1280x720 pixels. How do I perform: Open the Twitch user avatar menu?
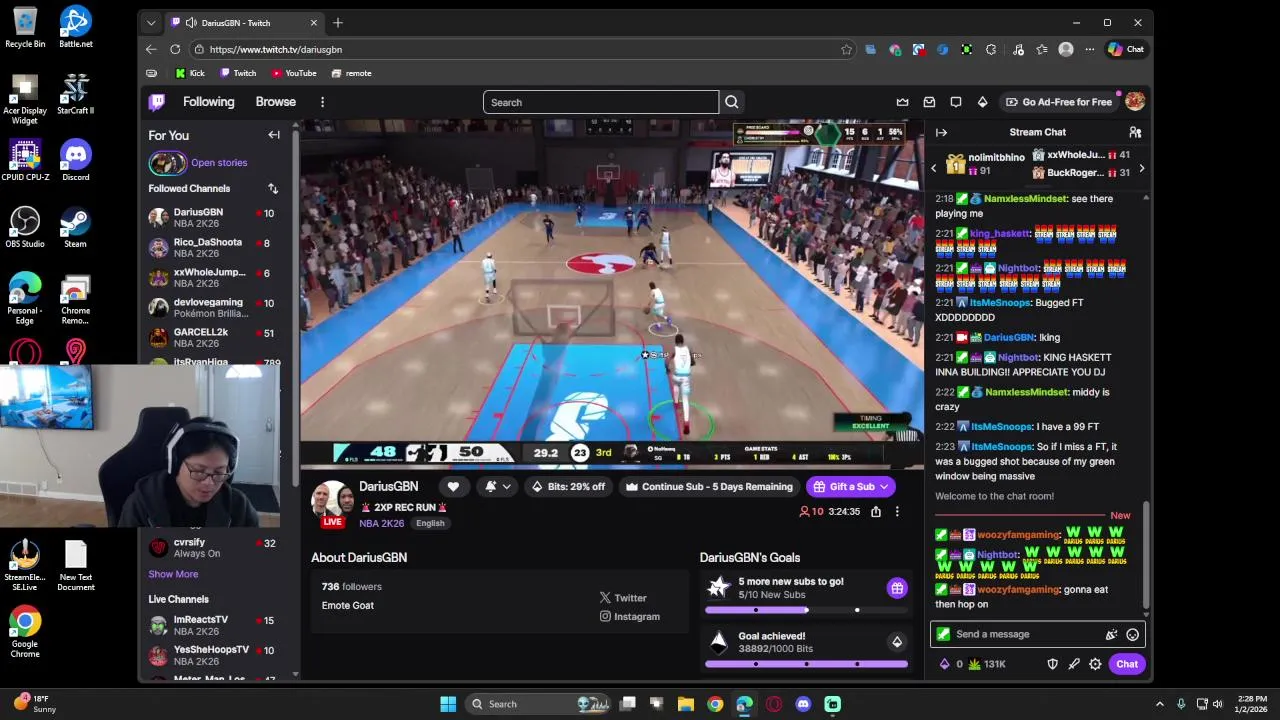pyautogui.click(x=1135, y=102)
